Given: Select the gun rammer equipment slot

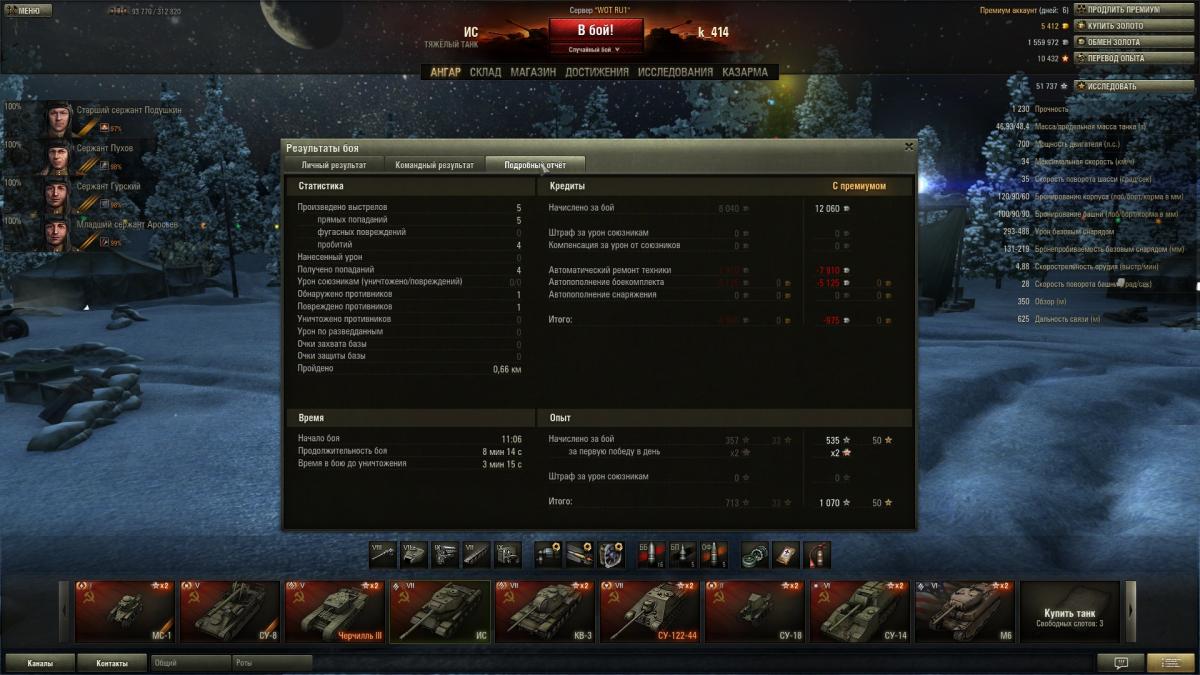Looking at the screenshot, I should point(580,554).
